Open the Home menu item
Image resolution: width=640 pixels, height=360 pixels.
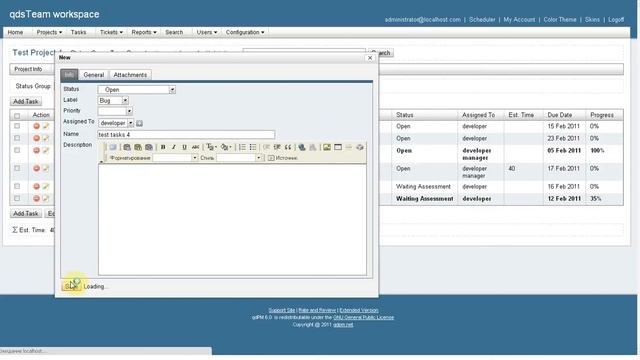pyautogui.click(x=16, y=32)
